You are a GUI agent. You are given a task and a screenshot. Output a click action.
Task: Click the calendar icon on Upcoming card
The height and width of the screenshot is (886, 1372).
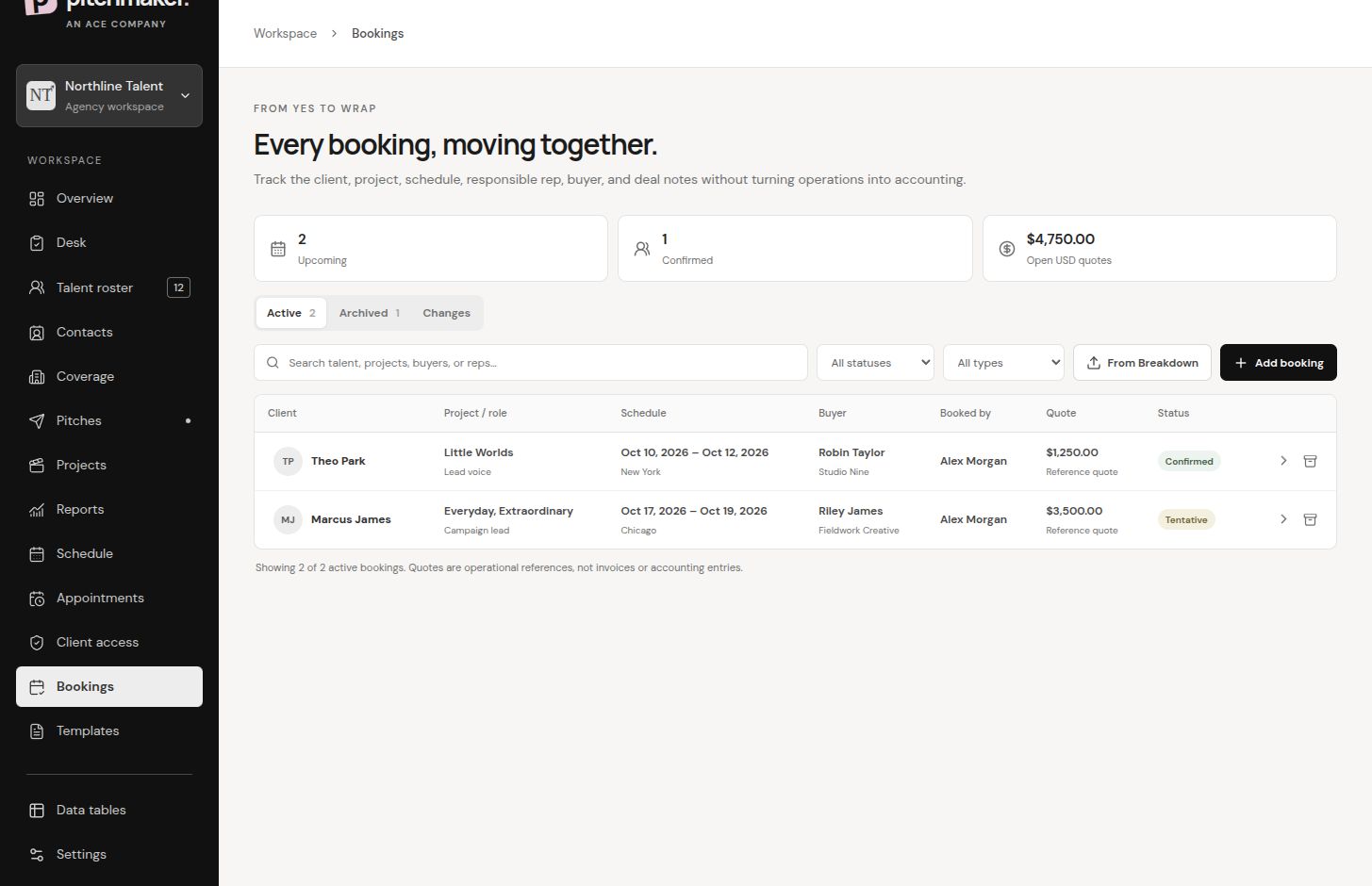tap(278, 249)
